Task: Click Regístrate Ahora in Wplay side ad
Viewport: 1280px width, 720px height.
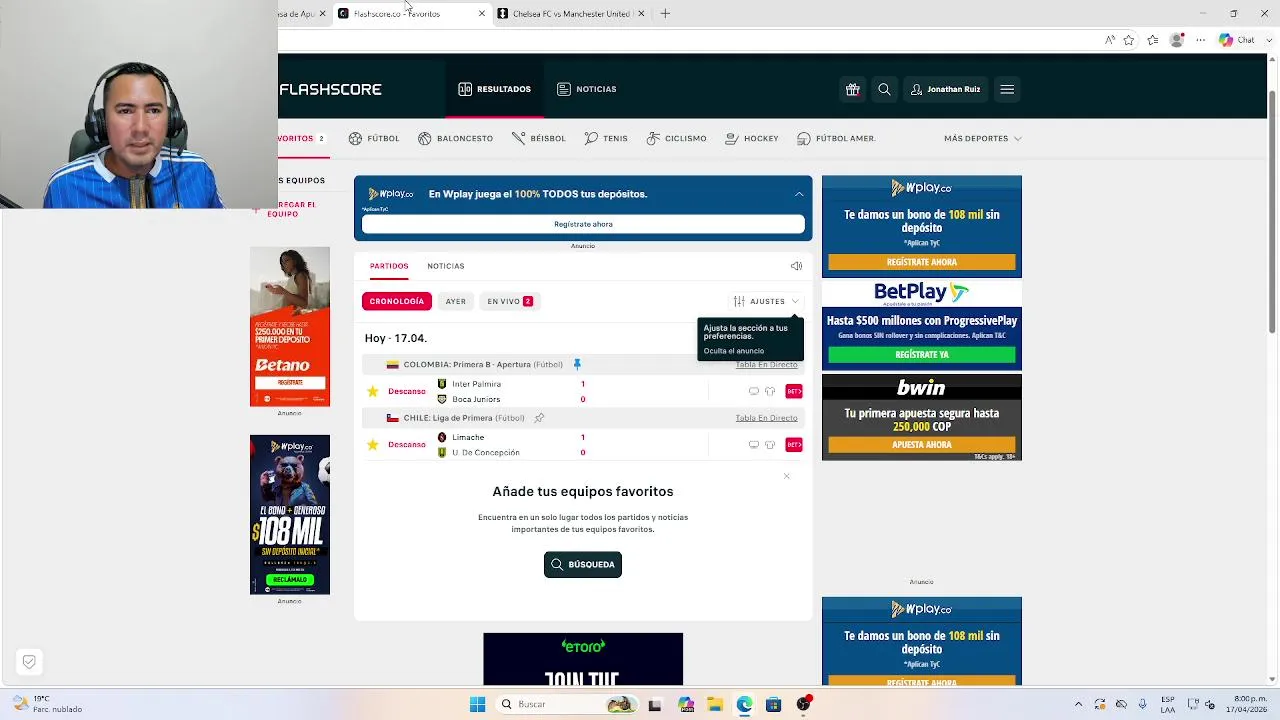Action: [x=922, y=262]
